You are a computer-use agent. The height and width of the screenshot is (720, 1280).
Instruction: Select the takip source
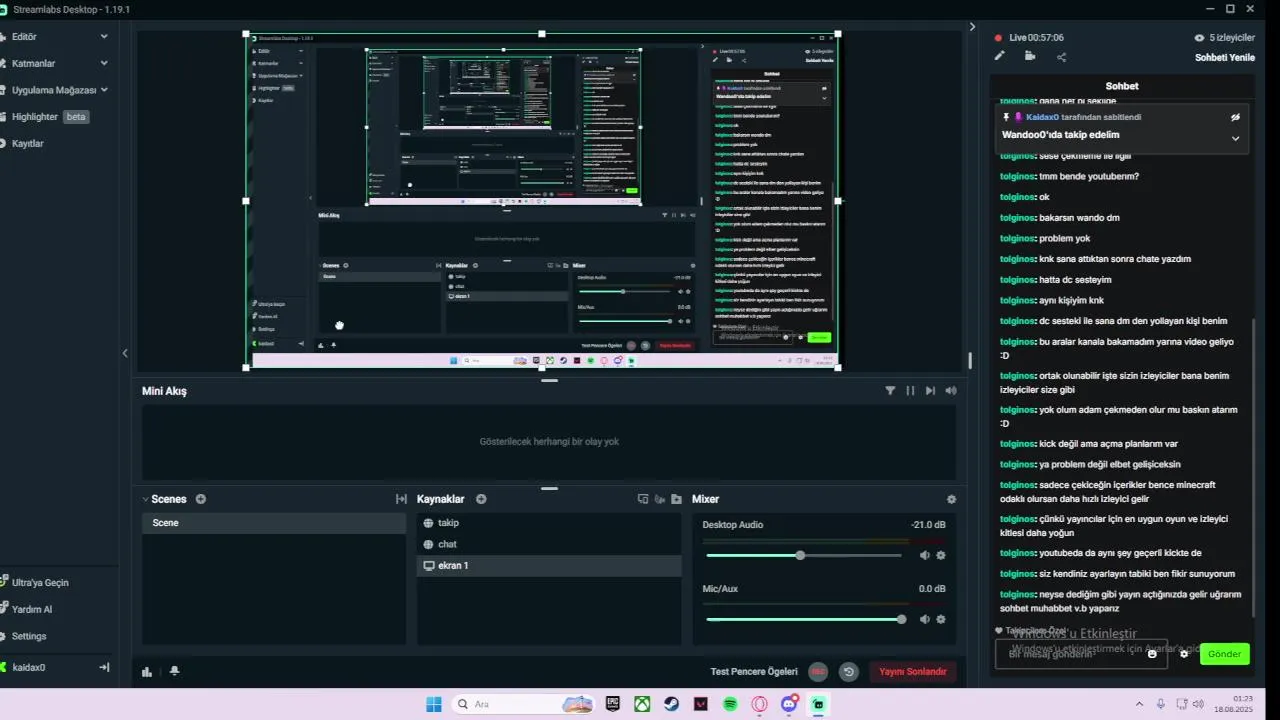(549, 523)
